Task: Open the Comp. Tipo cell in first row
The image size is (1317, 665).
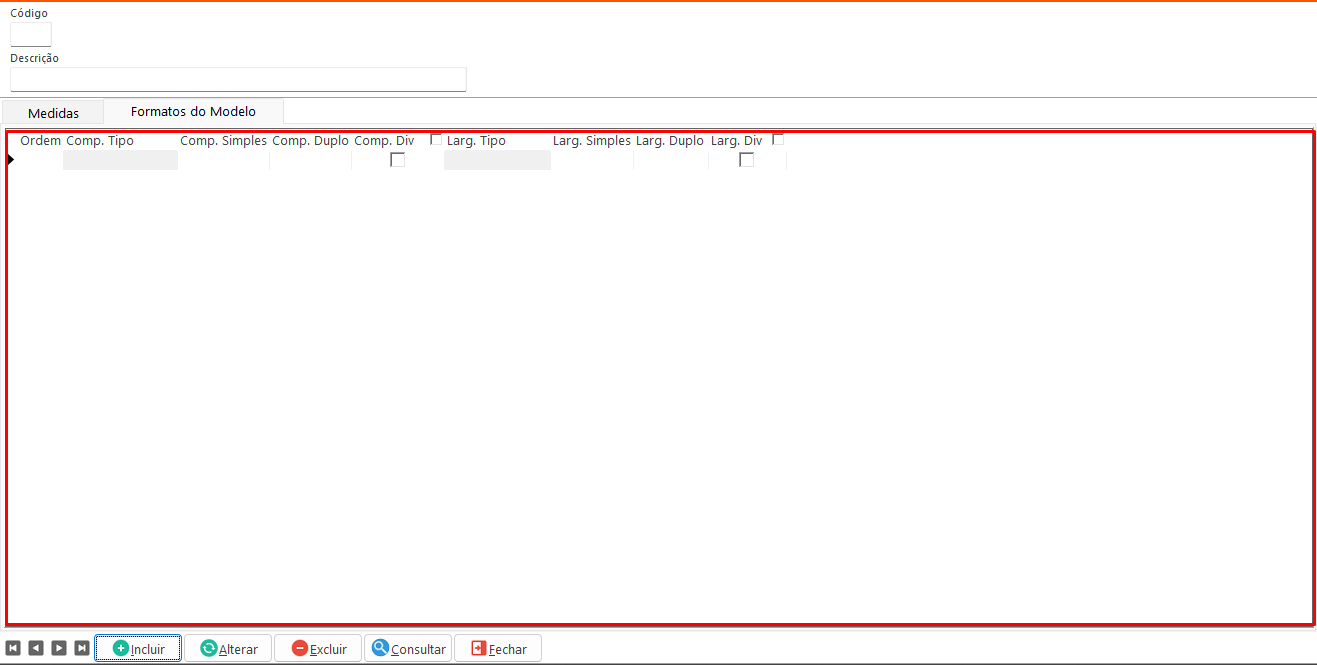Action: coord(120,160)
